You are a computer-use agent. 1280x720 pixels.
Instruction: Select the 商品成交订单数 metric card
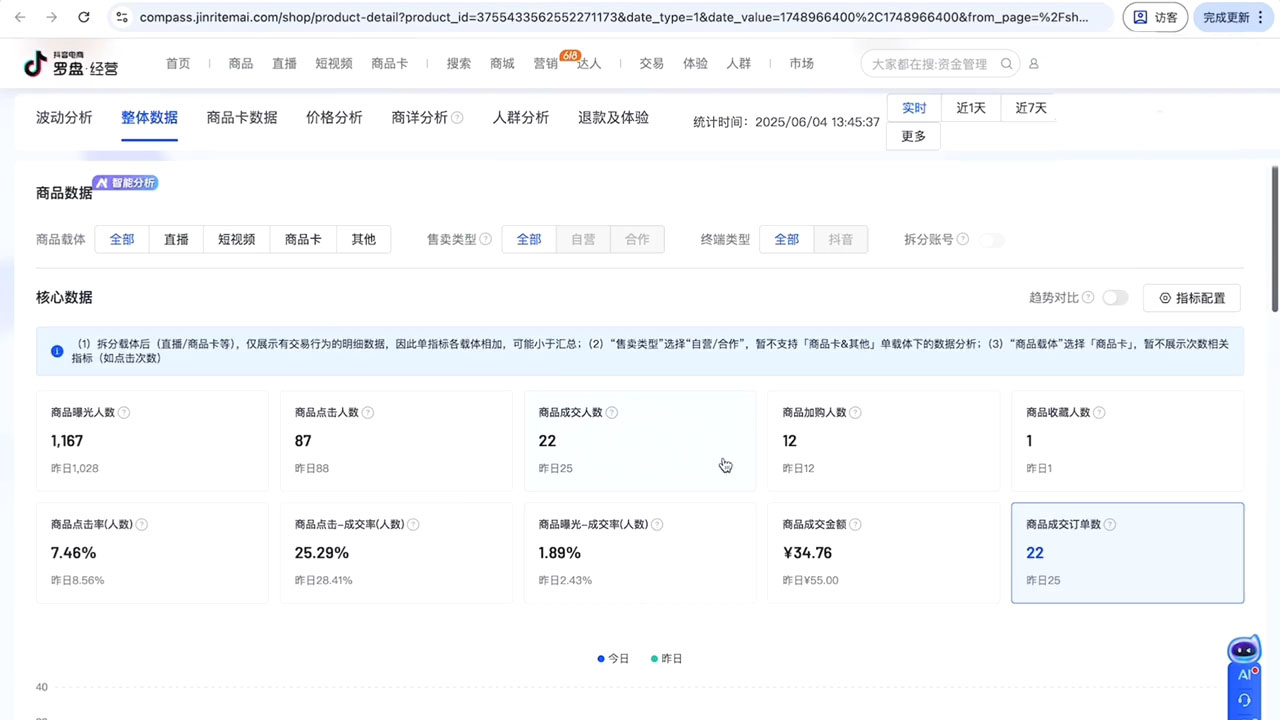1127,553
